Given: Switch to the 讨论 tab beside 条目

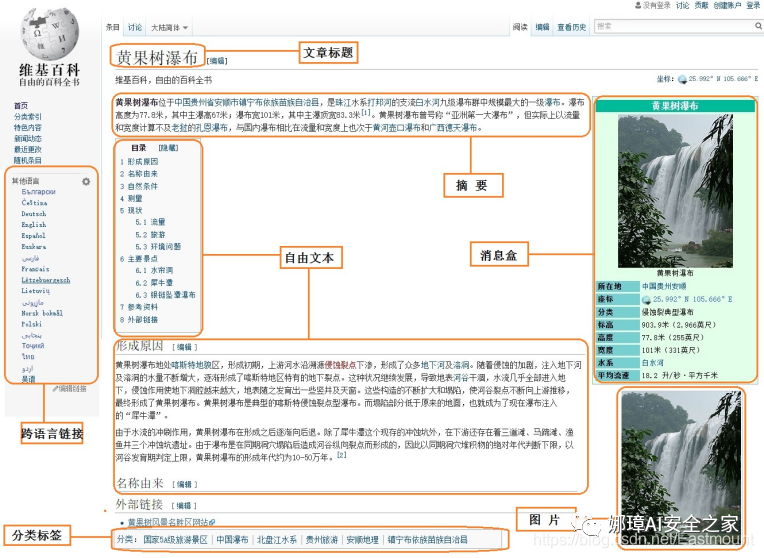Looking at the screenshot, I should click(135, 27).
